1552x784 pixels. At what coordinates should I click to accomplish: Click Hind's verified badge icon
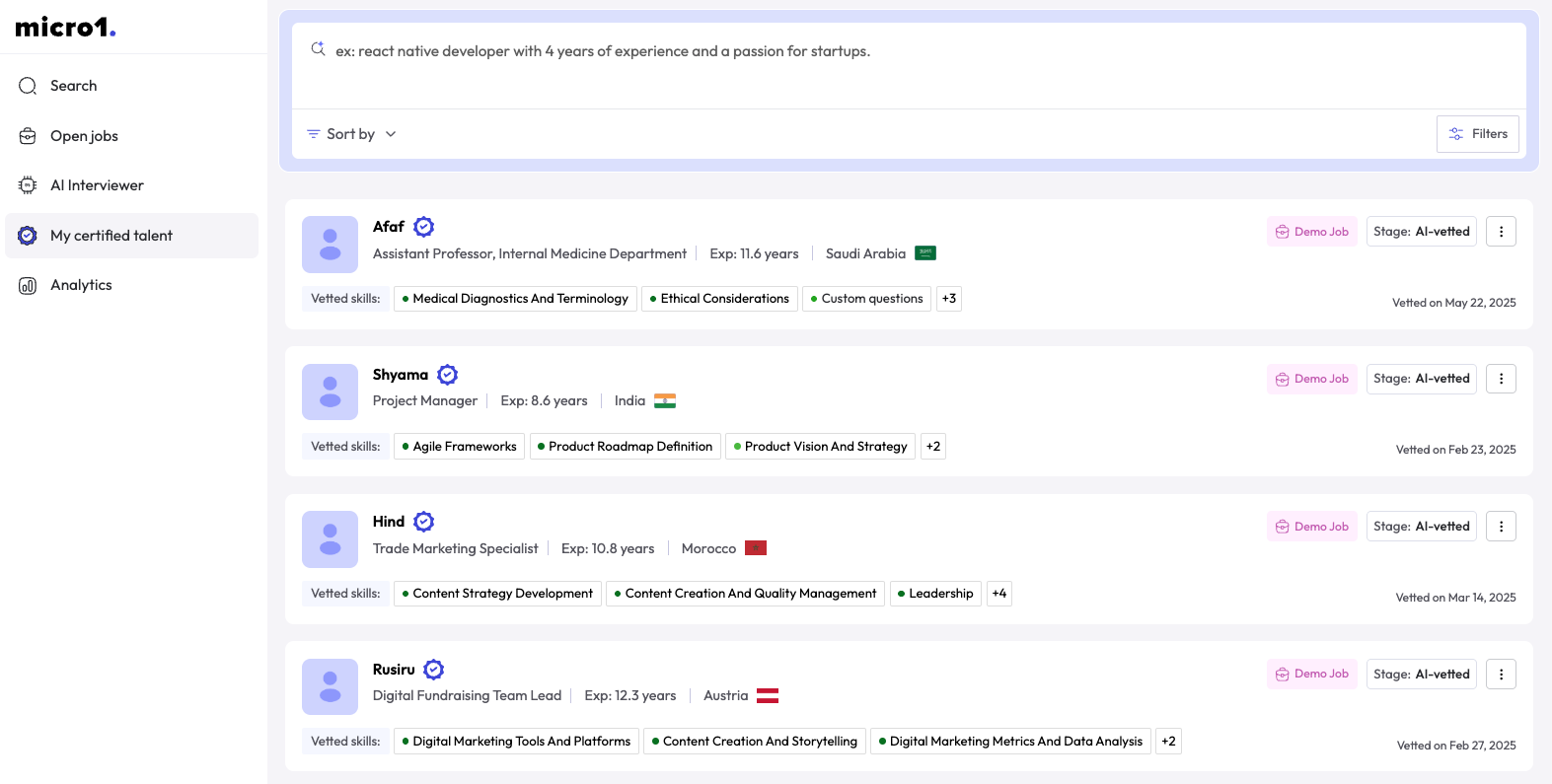(424, 522)
